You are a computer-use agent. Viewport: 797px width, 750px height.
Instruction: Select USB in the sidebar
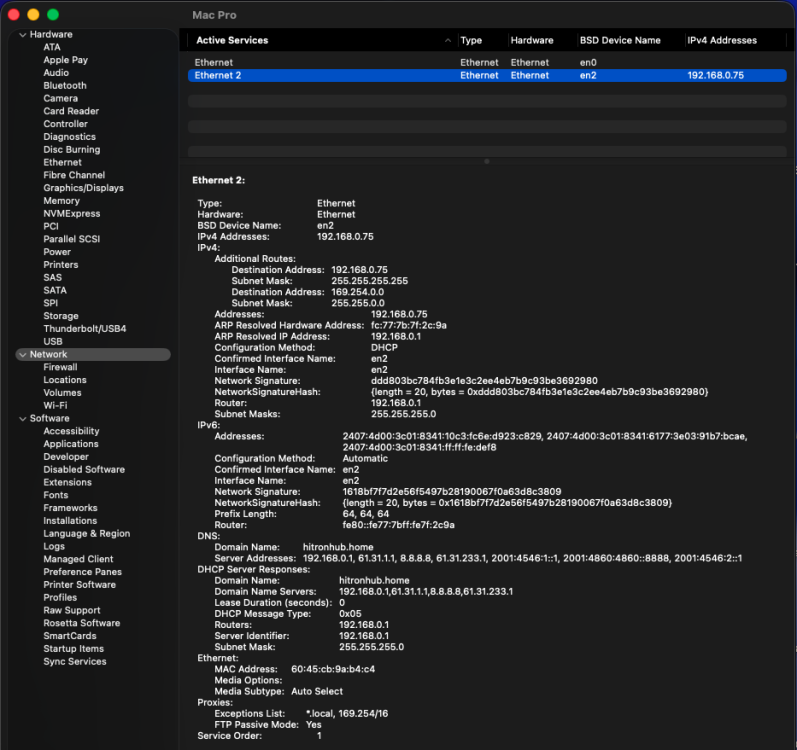53,342
